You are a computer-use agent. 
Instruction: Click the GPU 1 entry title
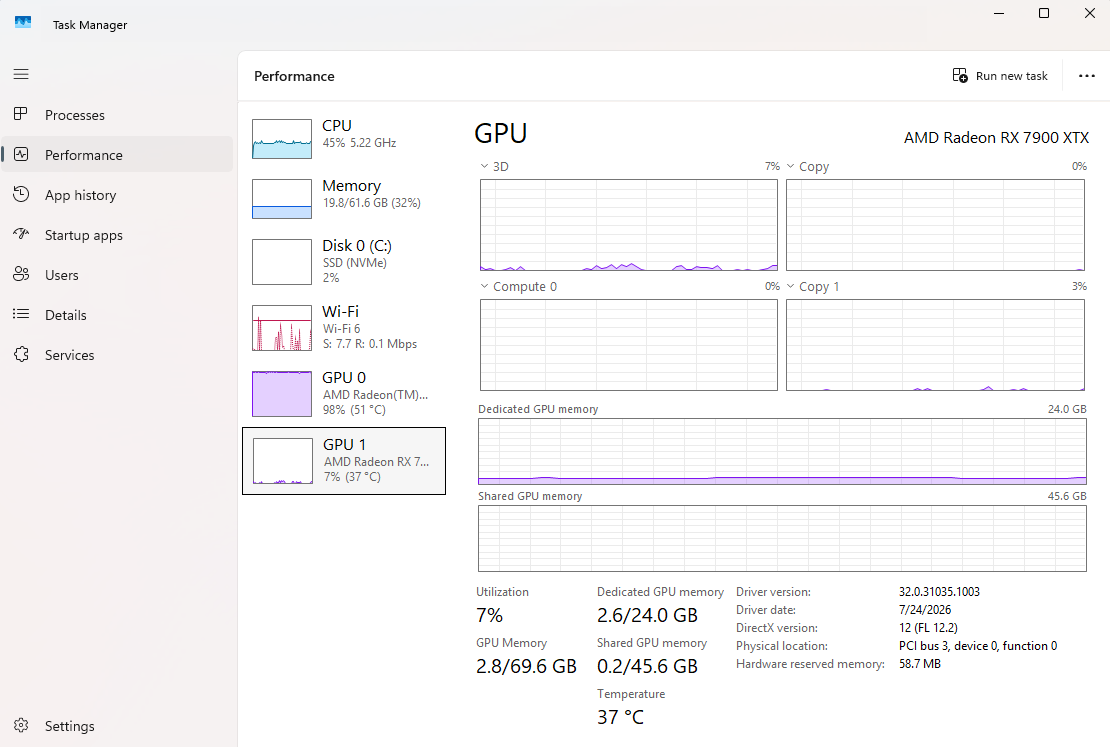point(345,445)
